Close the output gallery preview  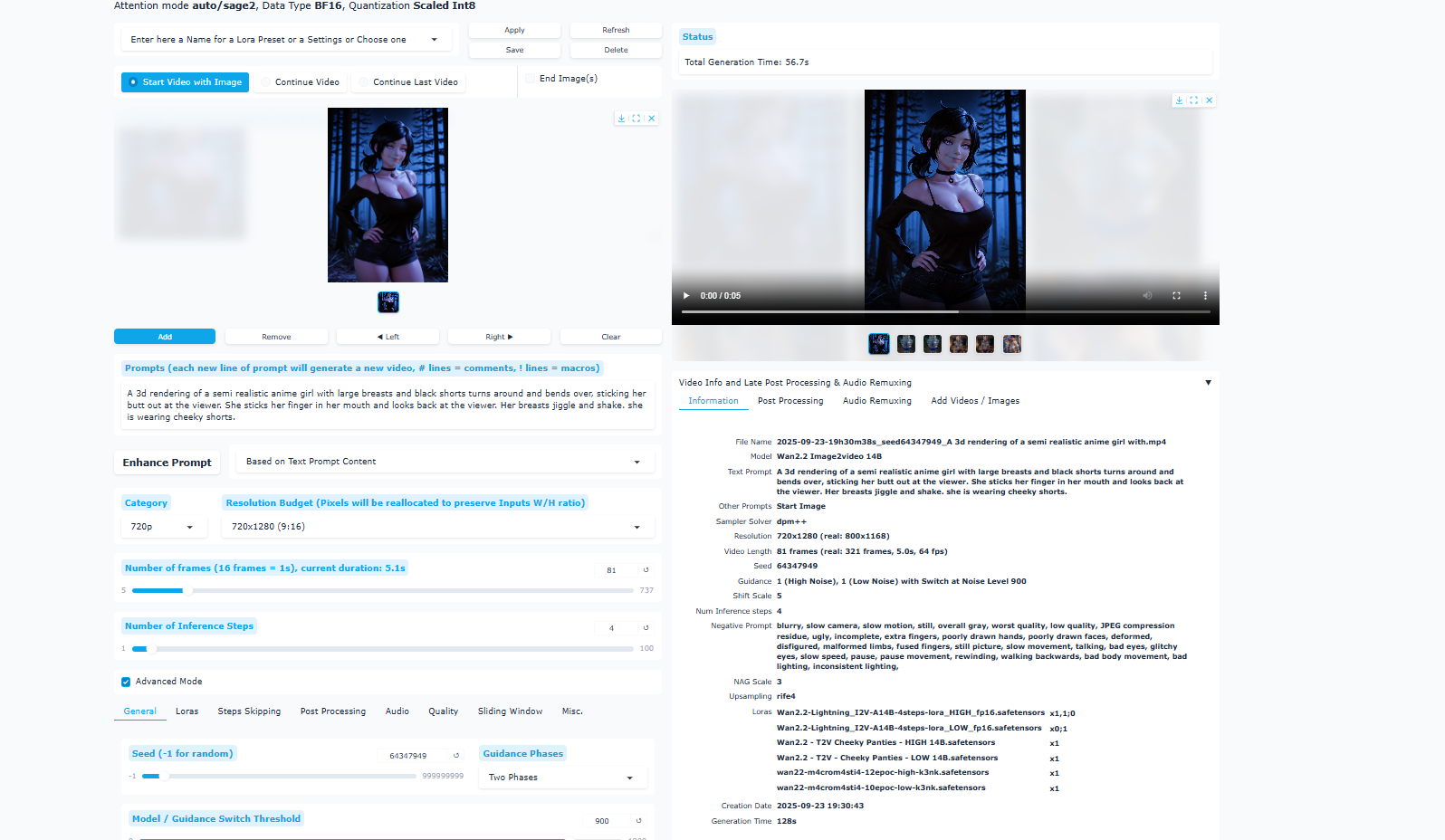point(1209,100)
